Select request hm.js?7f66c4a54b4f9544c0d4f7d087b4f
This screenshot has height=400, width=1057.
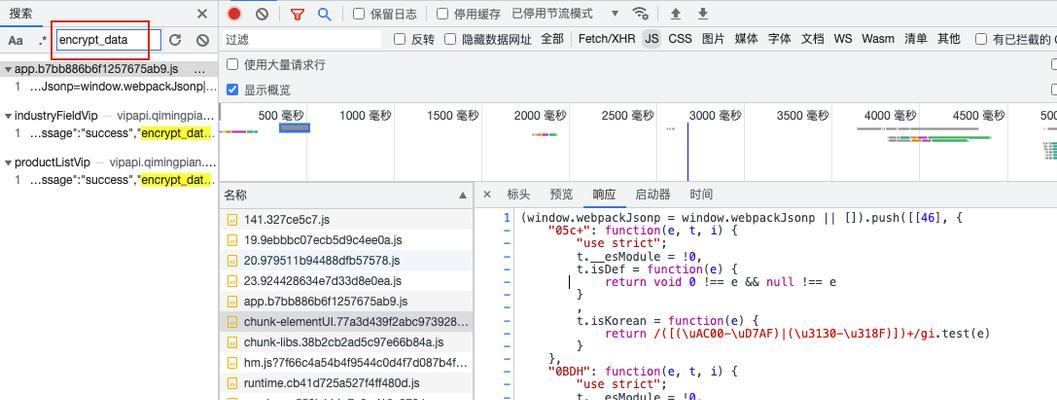click(x=346, y=363)
